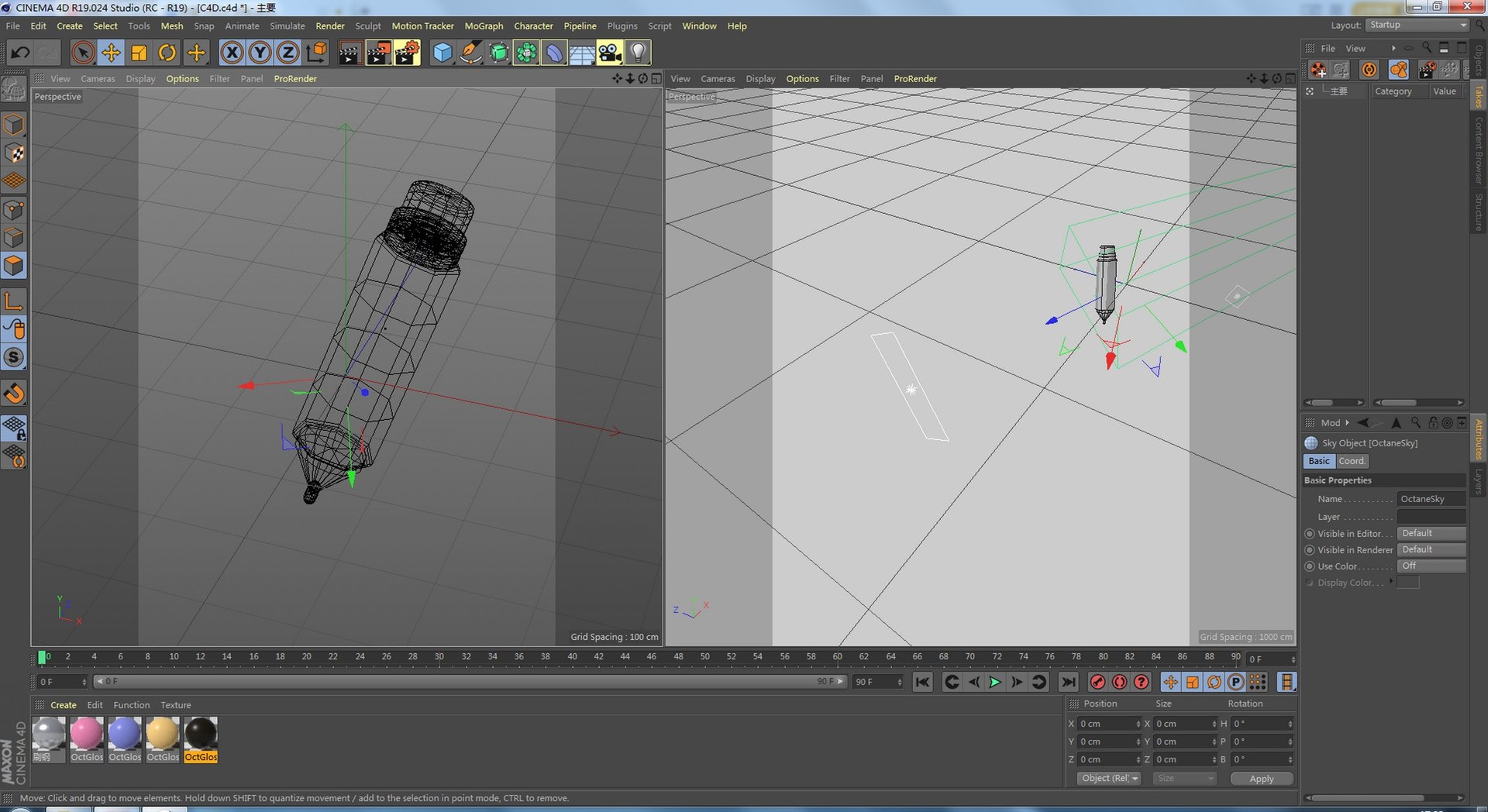Open the MoGraph menu
The height and width of the screenshot is (812, 1488).
point(484,26)
